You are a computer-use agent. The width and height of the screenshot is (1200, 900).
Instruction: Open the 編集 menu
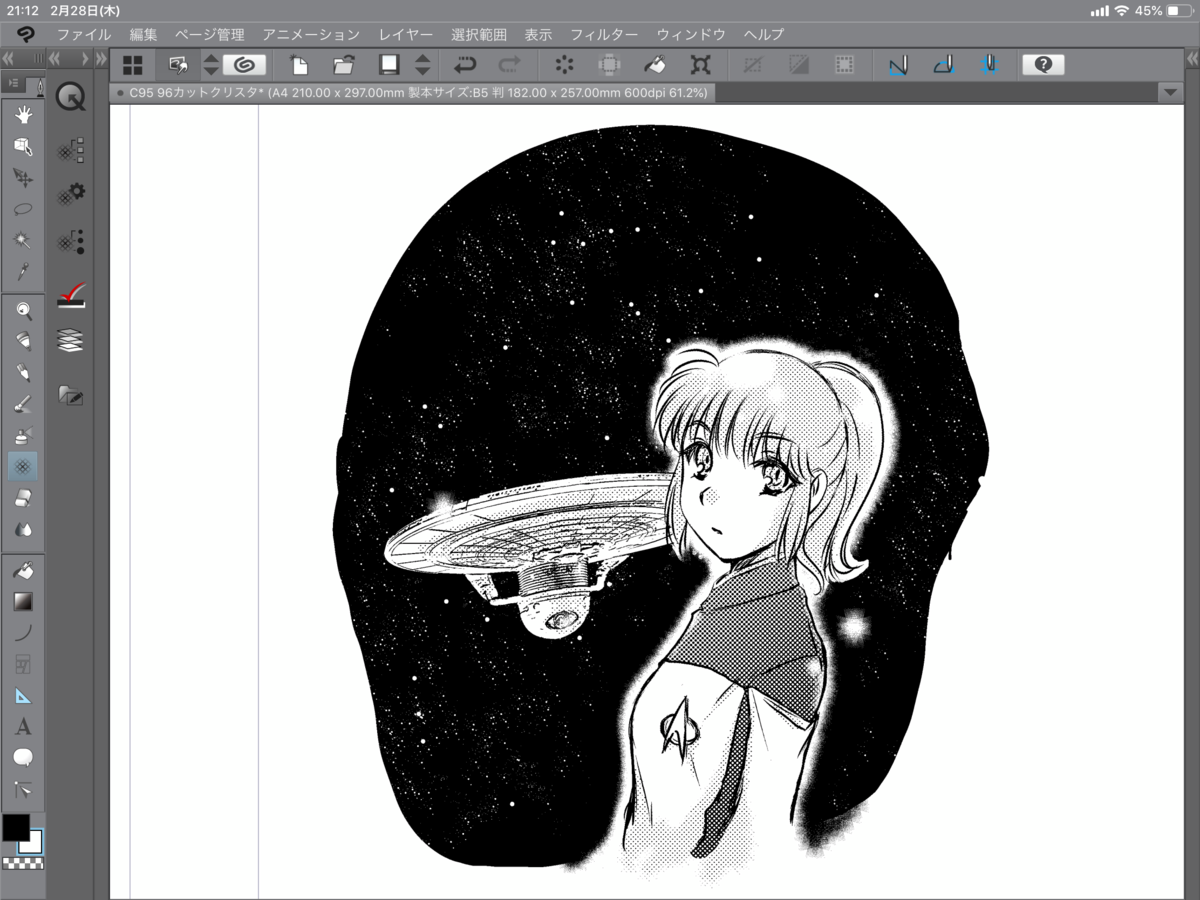[x=144, y=35]
